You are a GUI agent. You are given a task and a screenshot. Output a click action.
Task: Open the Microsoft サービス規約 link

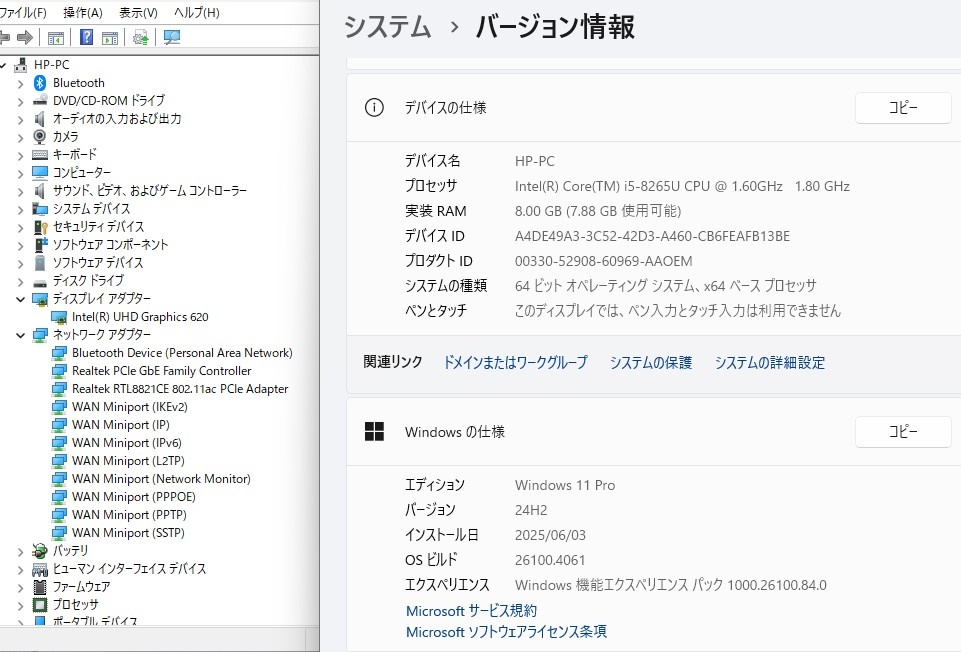coord(471,611)
